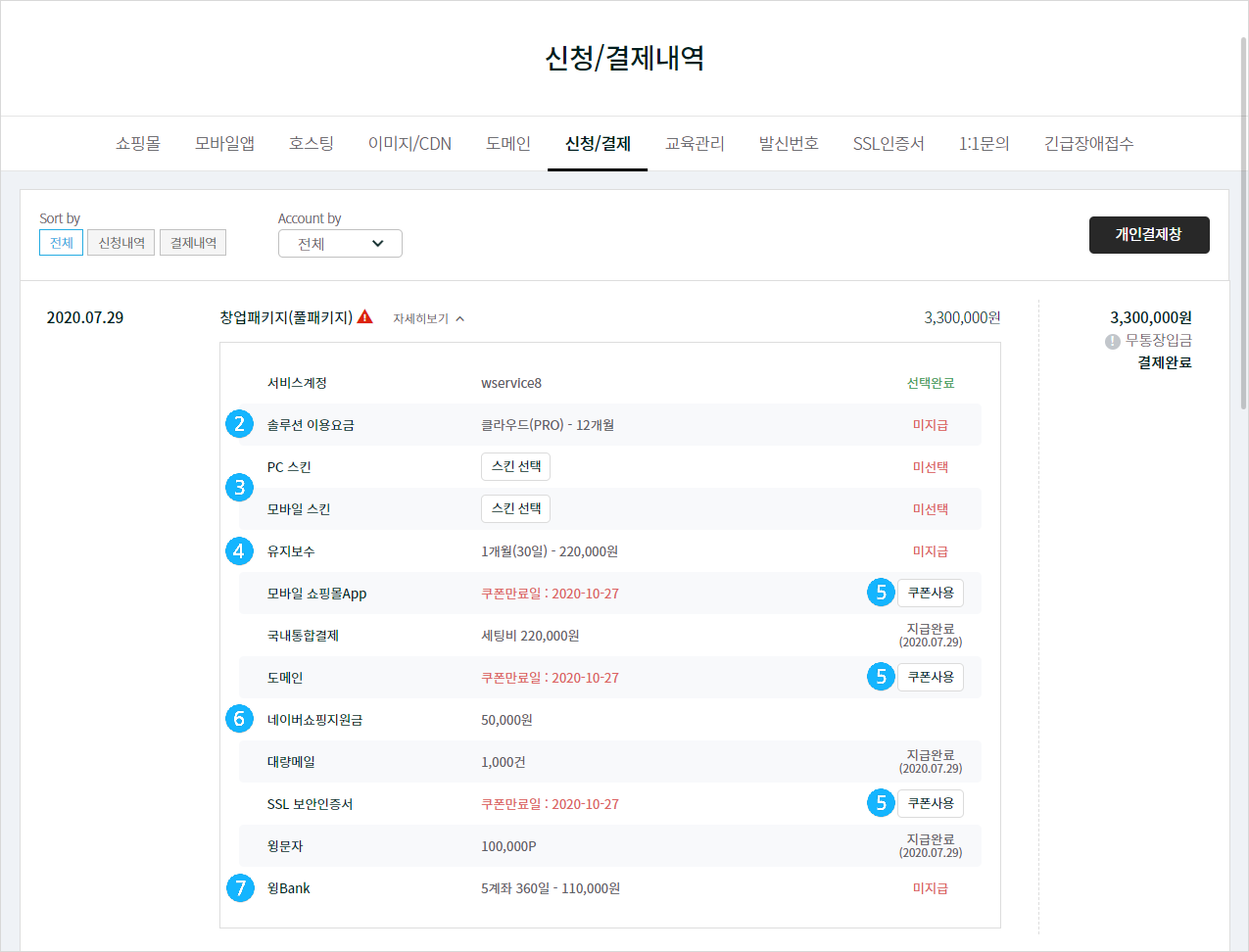Click the 선택완료 status for 서비스계정
The image size is (1249, 952).
(931, 383)
